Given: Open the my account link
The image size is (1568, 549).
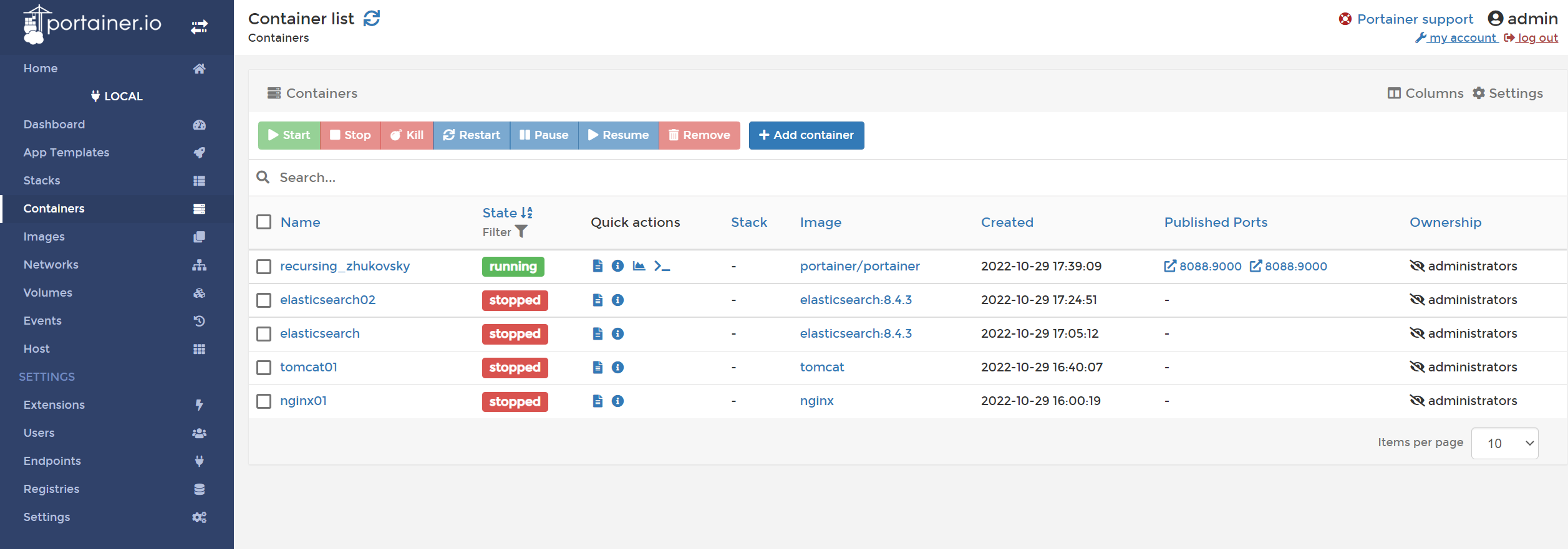Looking at the screenshot, I should pyautogui.click(x=1456, y=38).
